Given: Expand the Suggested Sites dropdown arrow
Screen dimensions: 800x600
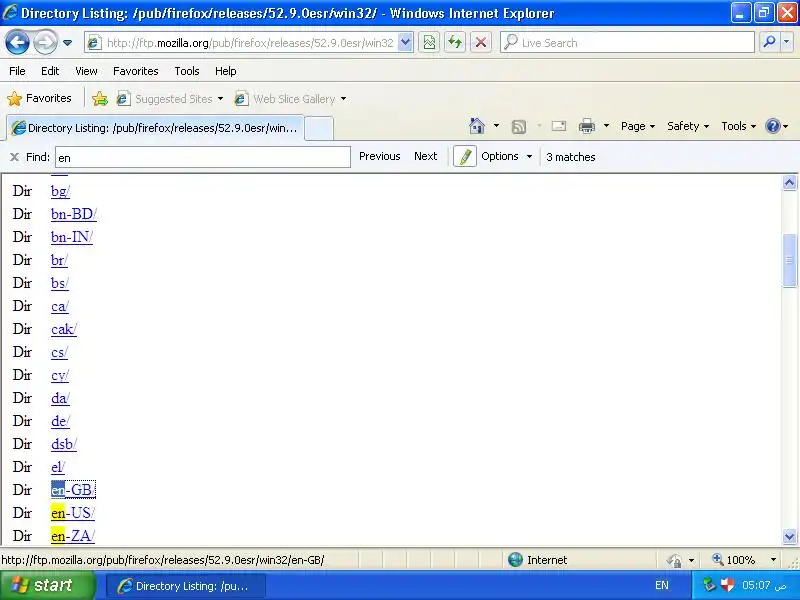Looking at the screenshot, I should coord(220,98).
